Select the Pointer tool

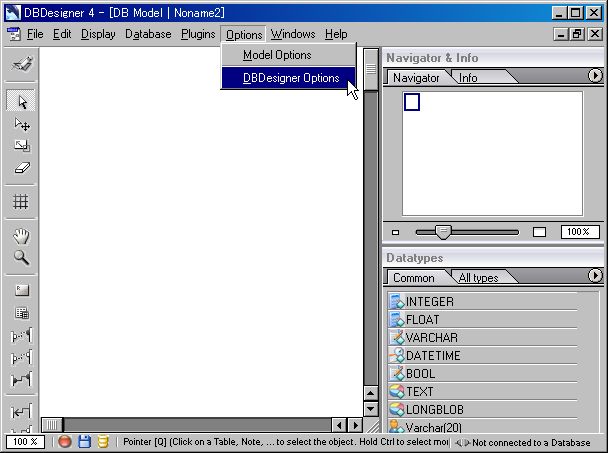[21, 101]
